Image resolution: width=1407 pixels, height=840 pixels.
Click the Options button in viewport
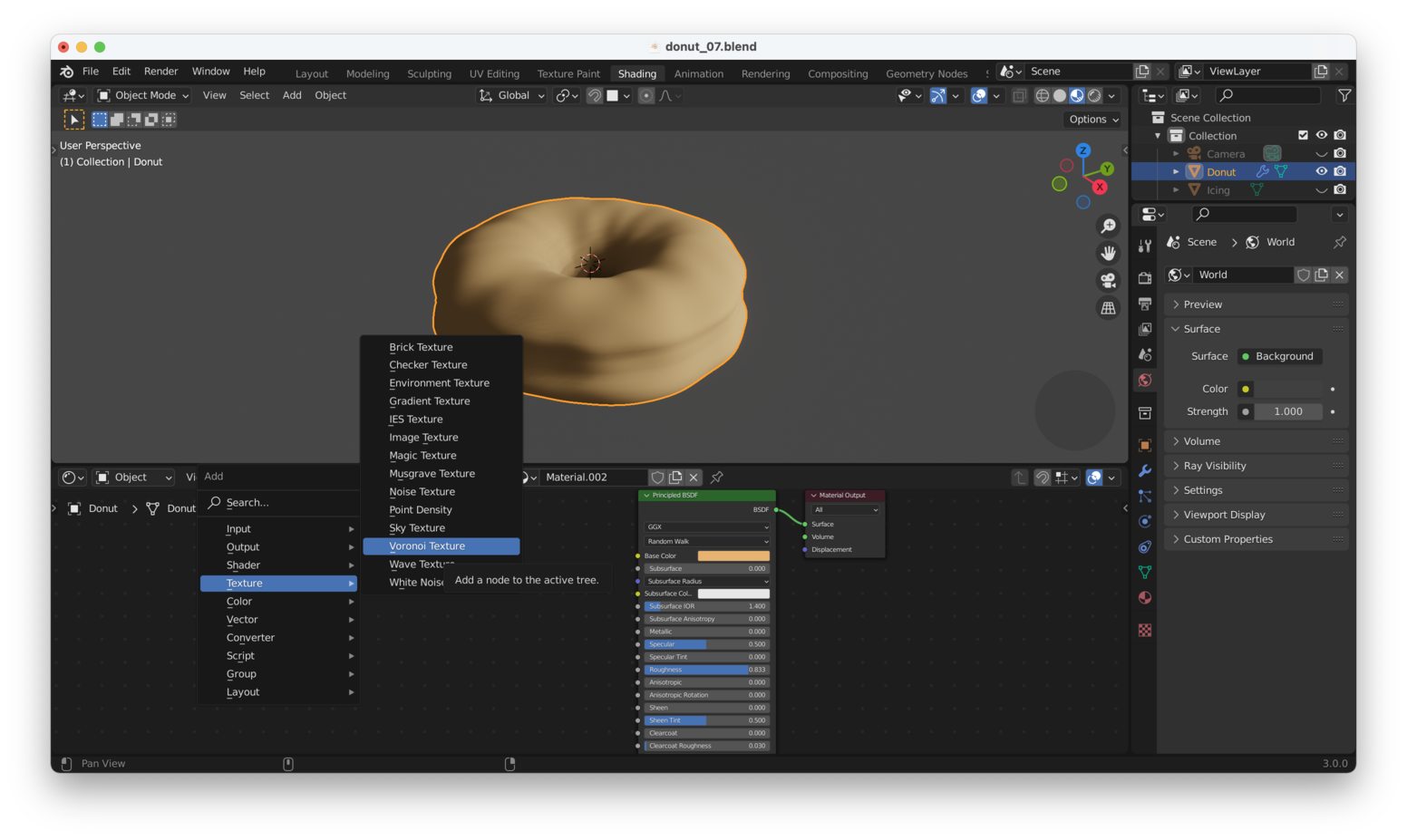(x=1093, y=120)
